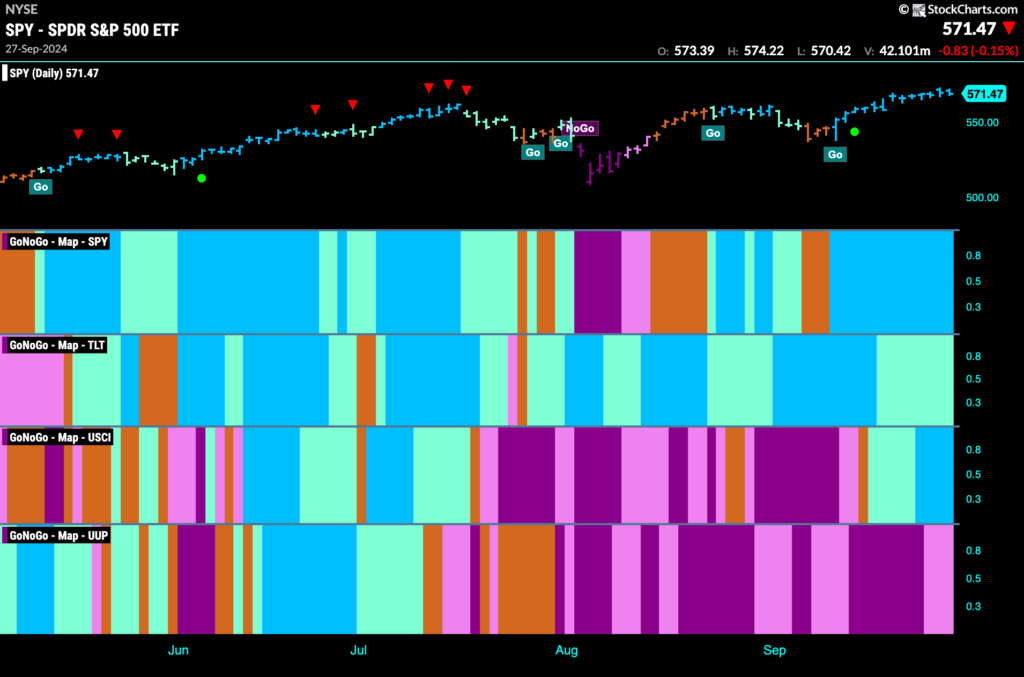Click the cyan 571.47 price tag
Viewport: 1024px width, 677px height.
click(x=984, y=94)
